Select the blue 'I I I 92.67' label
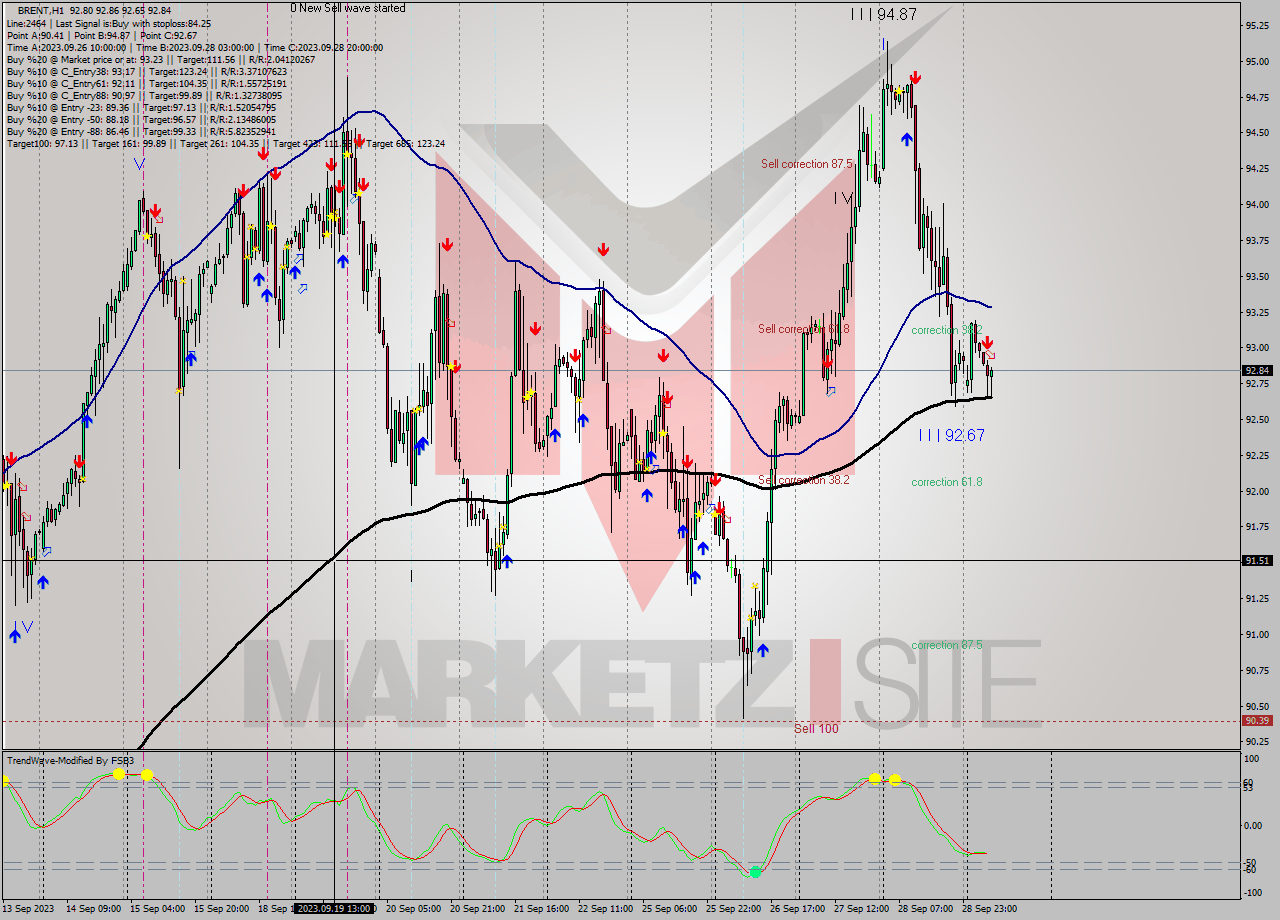Image resolution: width=1280 pixels, height=920 pixels. point(952,435)
